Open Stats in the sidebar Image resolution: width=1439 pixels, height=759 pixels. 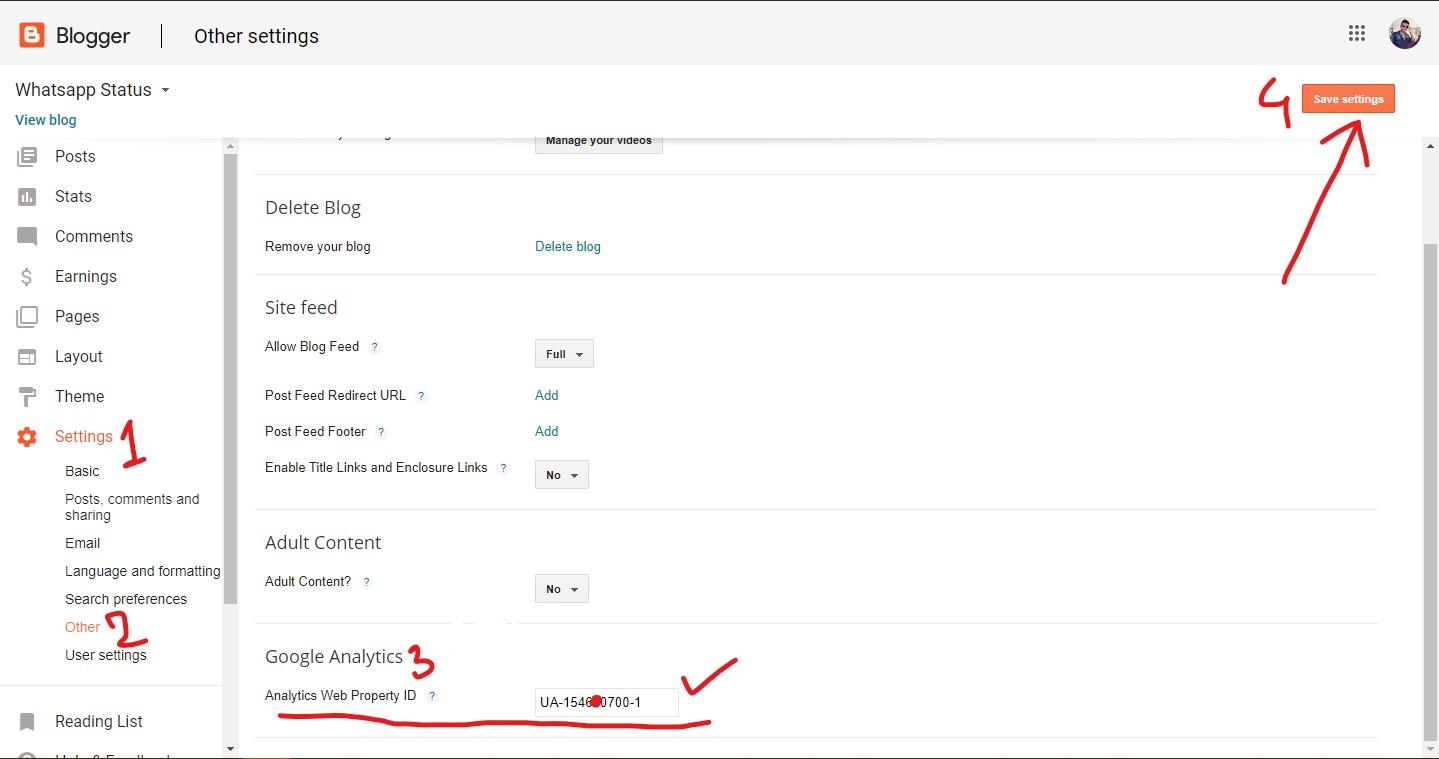[73, 196]
